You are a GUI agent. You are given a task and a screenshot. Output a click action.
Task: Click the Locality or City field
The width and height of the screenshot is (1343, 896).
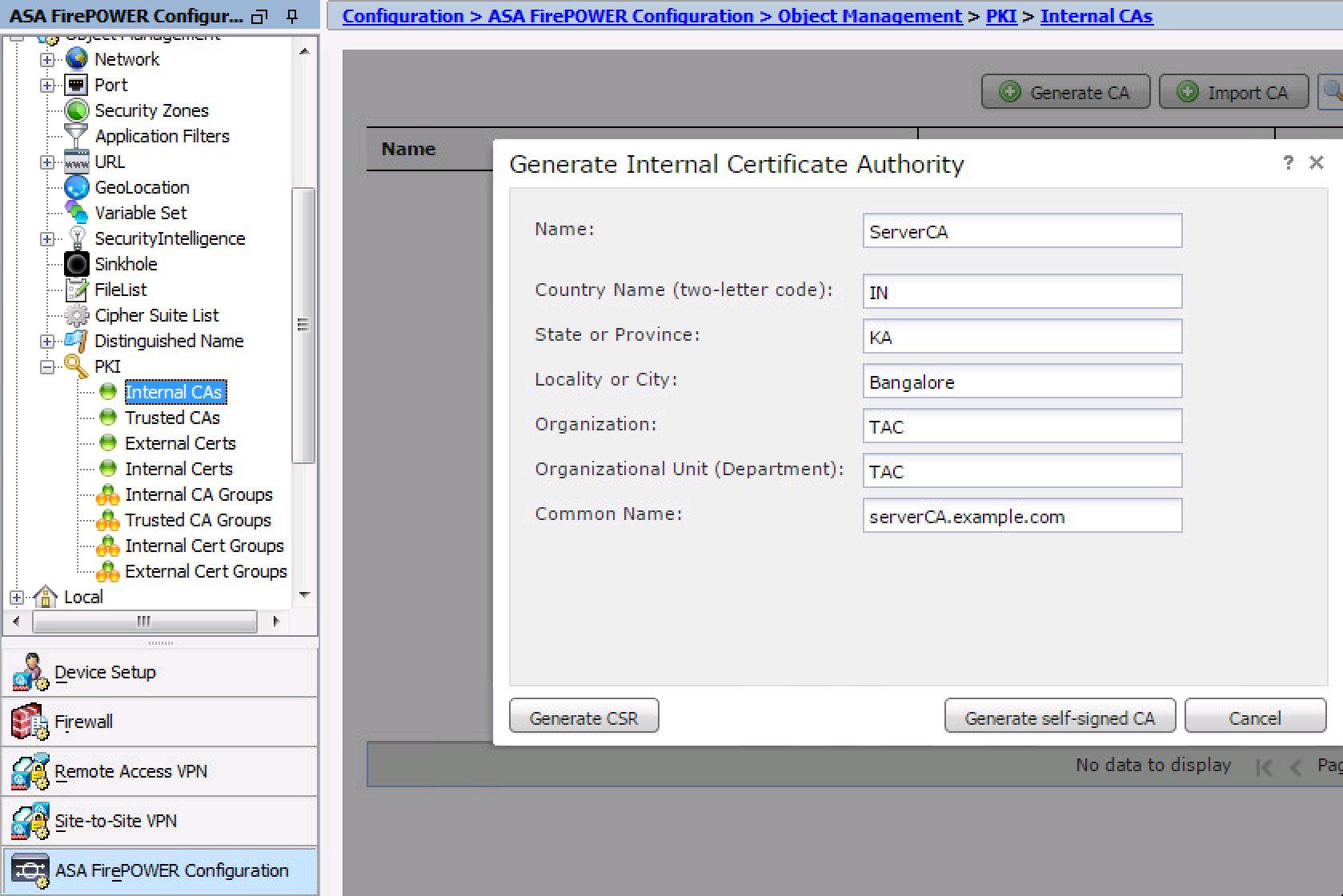click(1022, 381)
